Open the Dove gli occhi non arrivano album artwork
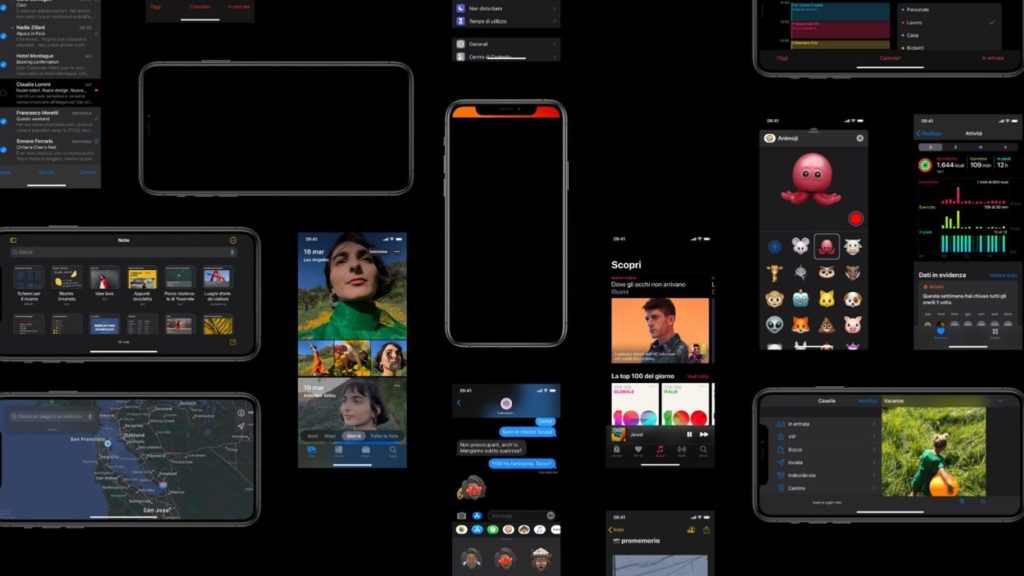 coord(660,330)
